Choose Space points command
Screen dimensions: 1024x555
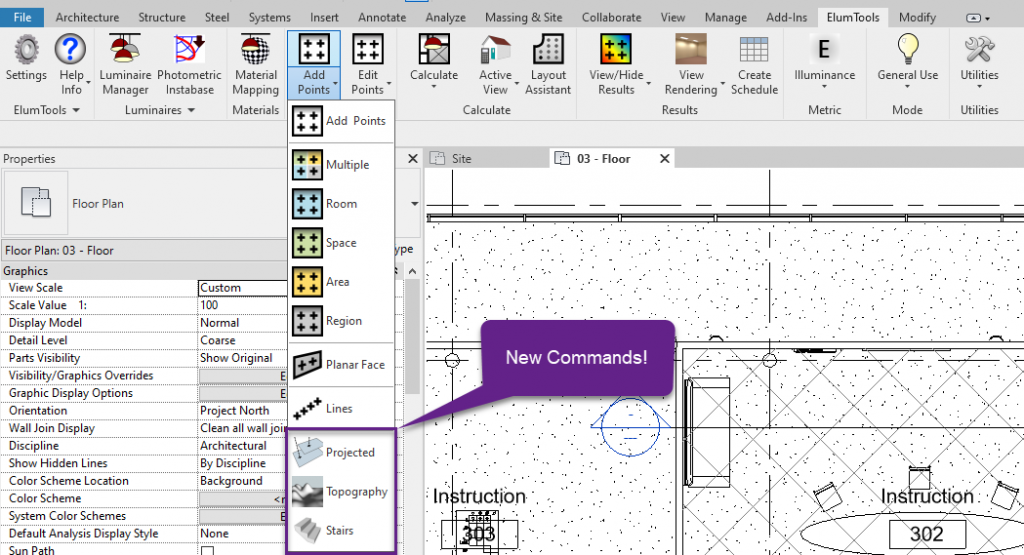(341, 243)
